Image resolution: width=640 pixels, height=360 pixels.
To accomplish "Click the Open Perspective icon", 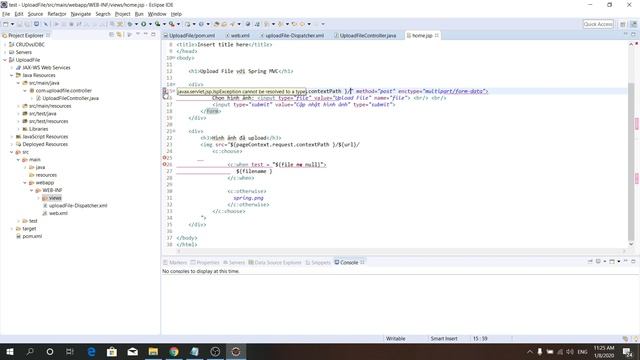I will click(x=623, y=24).
